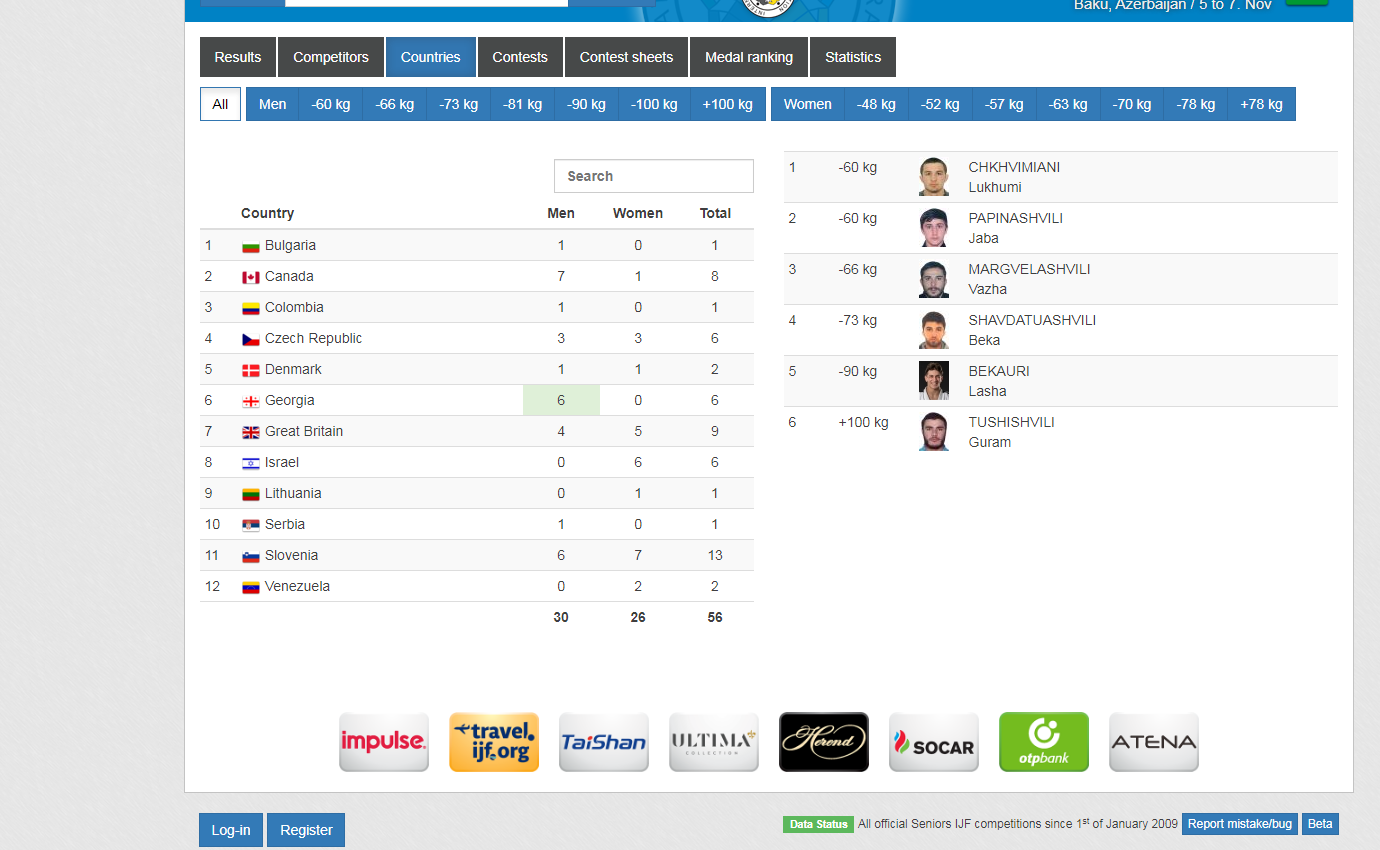Open the TaiShan sponsor logo
Screen dimensions: 1380x850
coord(604,742)
